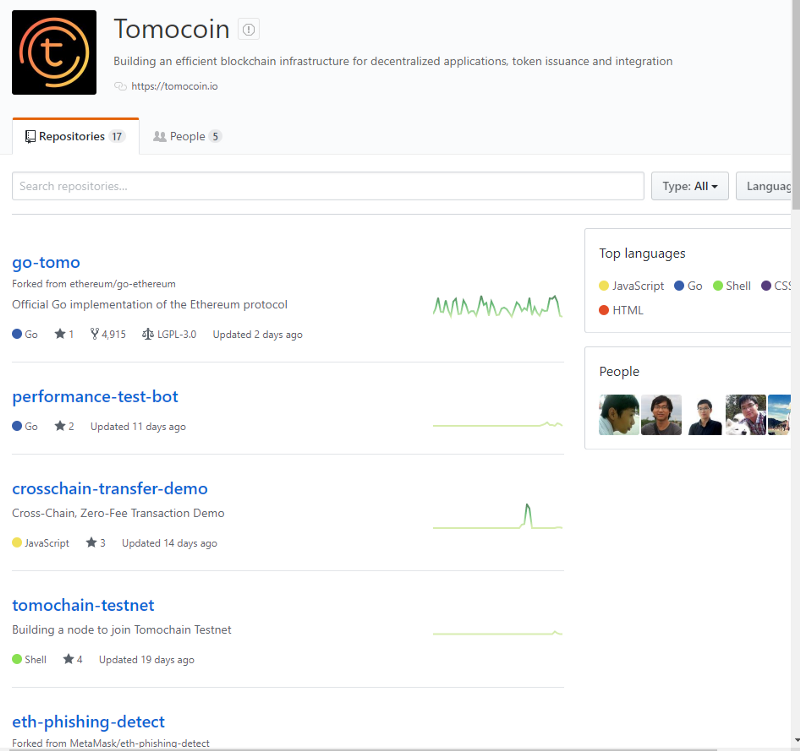
Task: Click the "Updated 2 days ago" text
Action: (x=257, y=335)
